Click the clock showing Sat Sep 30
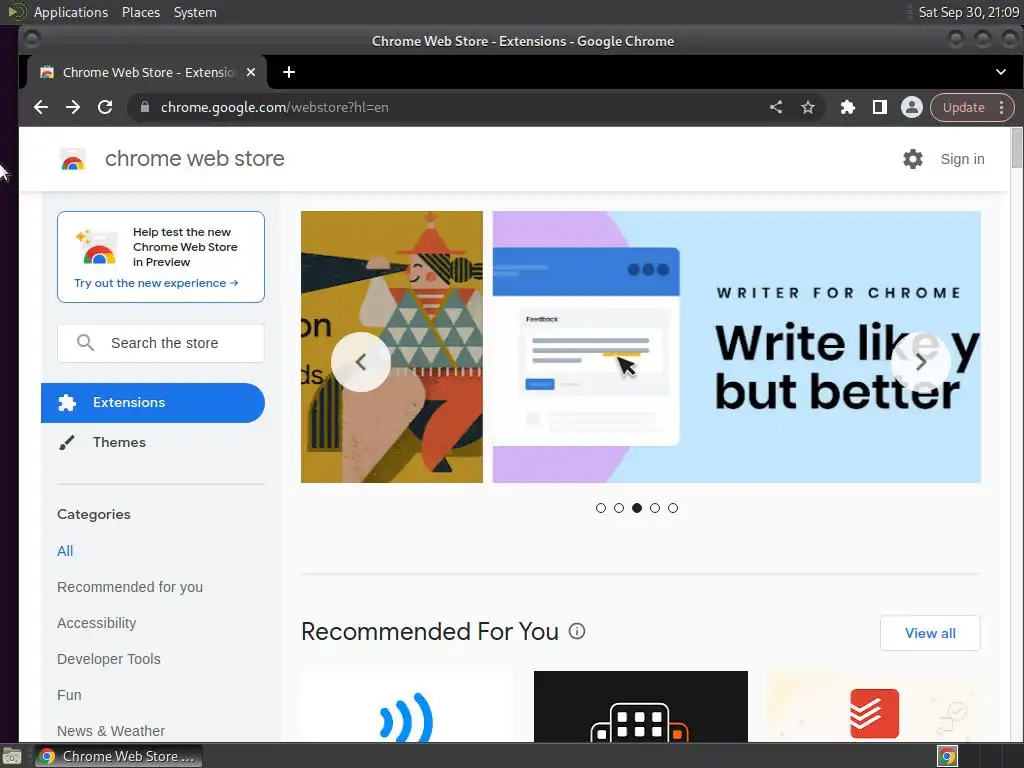1024x768 pixels. [x=968, y=12]
